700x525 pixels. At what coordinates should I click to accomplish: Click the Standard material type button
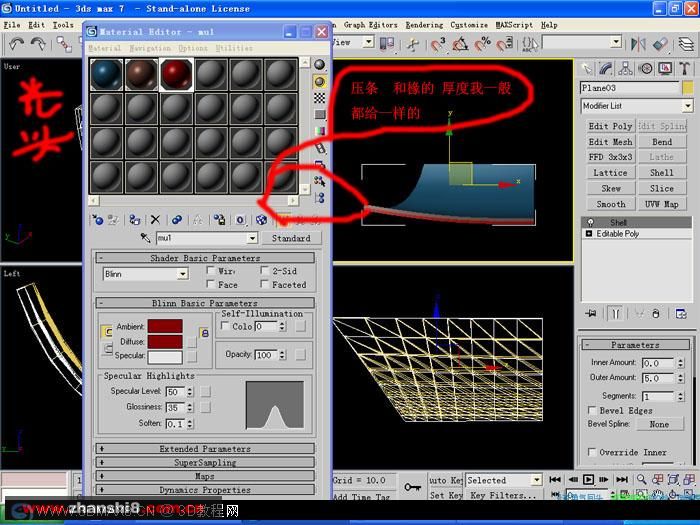291,238
